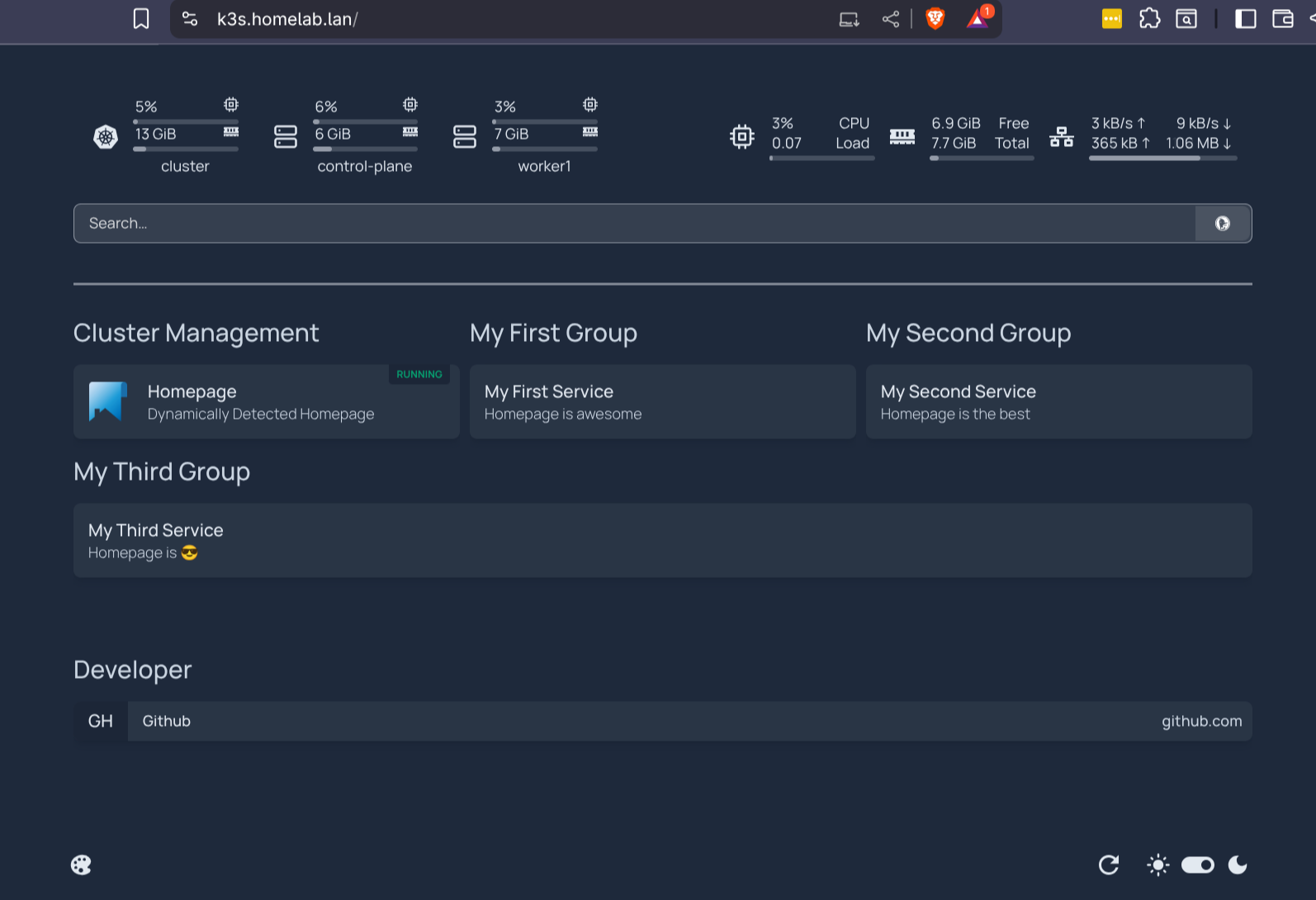Click the Brave Shields lion icon
1316x900 pixels.
coord(935,19)
